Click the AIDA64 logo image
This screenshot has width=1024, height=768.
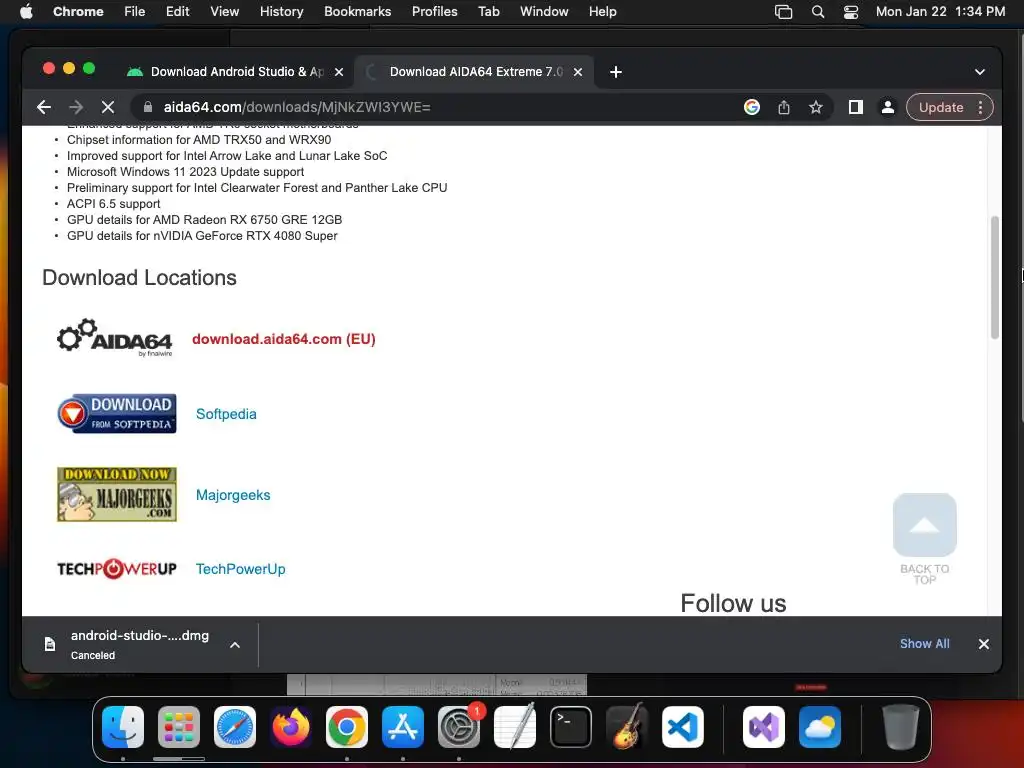coord(115,338)
